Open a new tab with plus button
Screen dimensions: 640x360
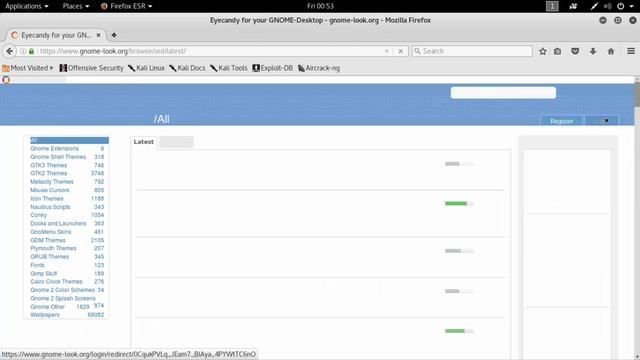[114, 35]
